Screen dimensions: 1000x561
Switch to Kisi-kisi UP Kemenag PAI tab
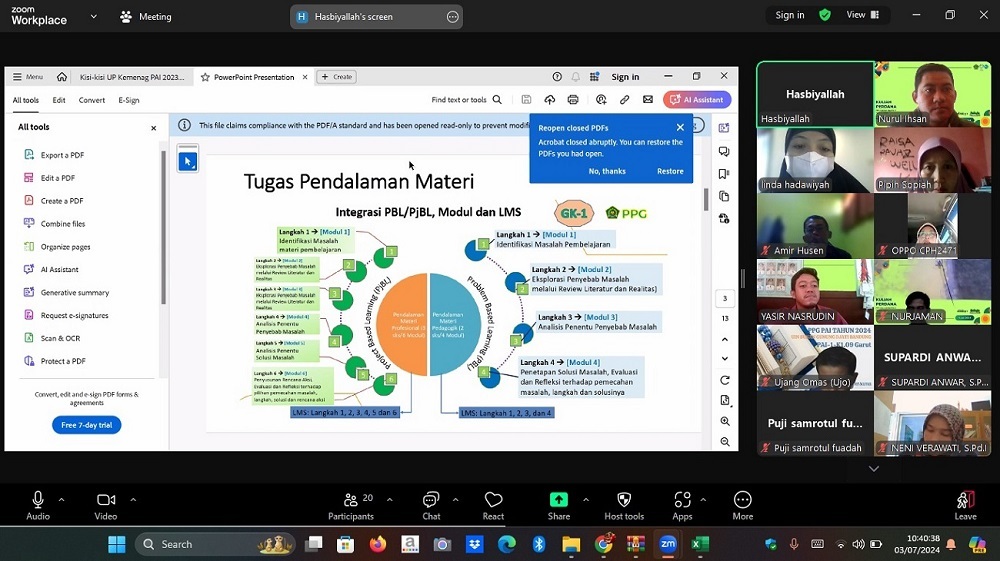point(132,77)
